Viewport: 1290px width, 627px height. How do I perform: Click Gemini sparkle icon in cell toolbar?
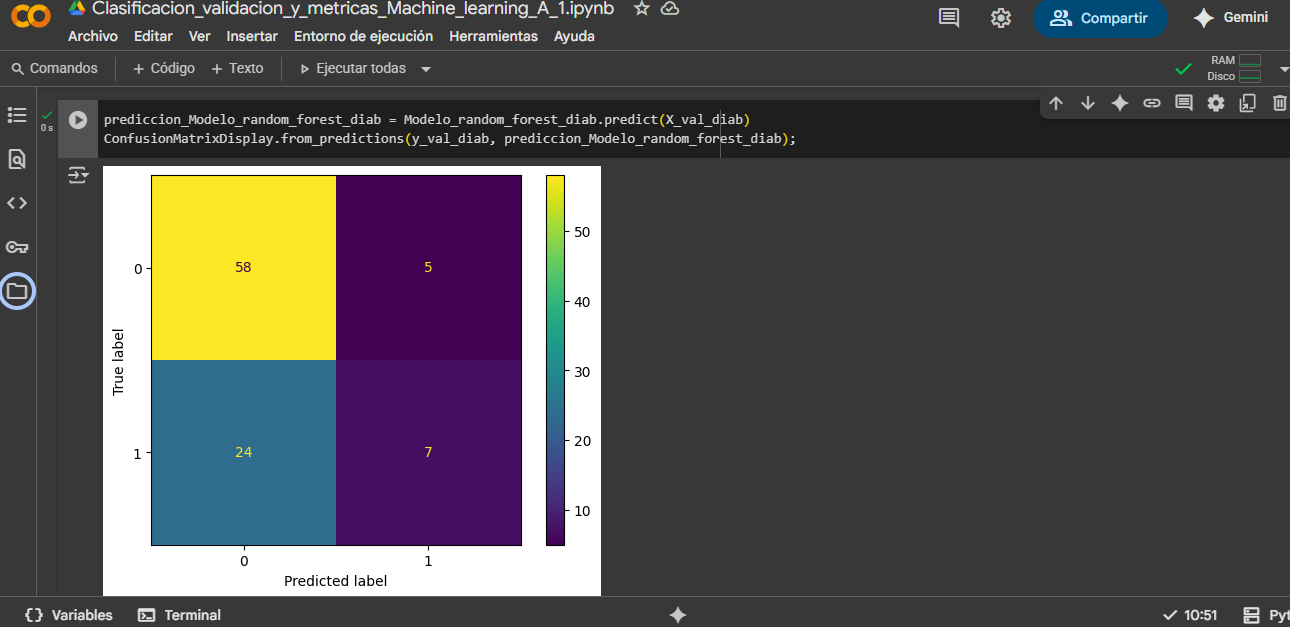coord(1120,103)
